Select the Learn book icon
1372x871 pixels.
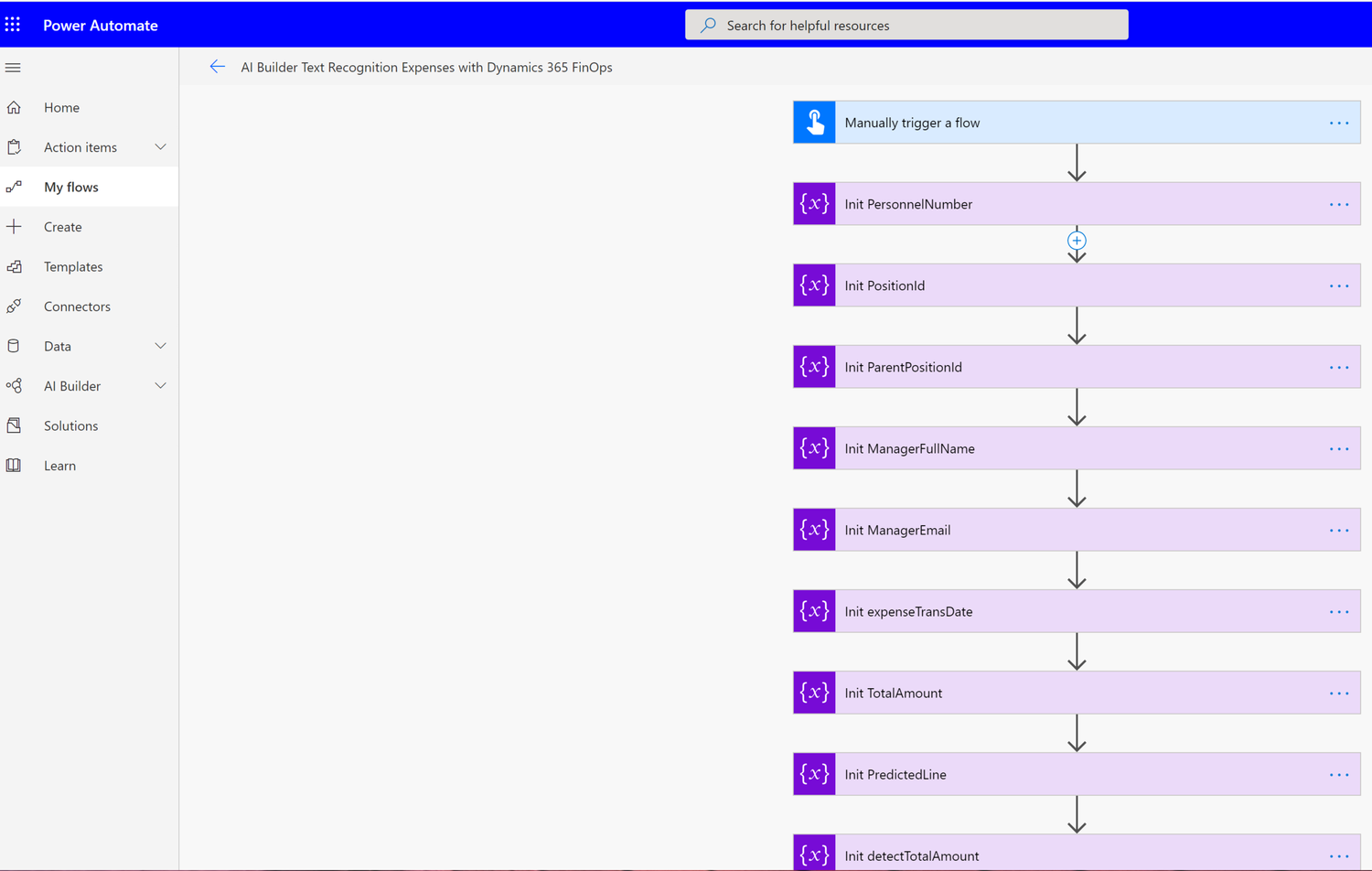pyautogui.click(x=15, y=465)
